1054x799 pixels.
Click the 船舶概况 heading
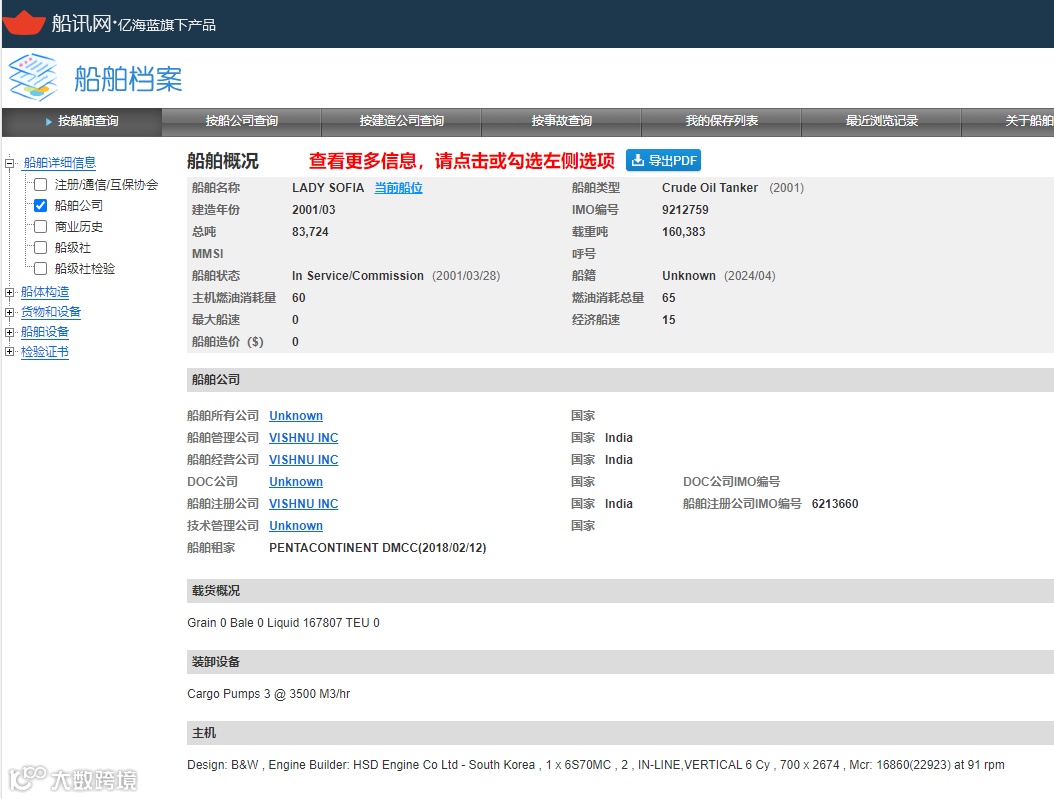(222, 161)
